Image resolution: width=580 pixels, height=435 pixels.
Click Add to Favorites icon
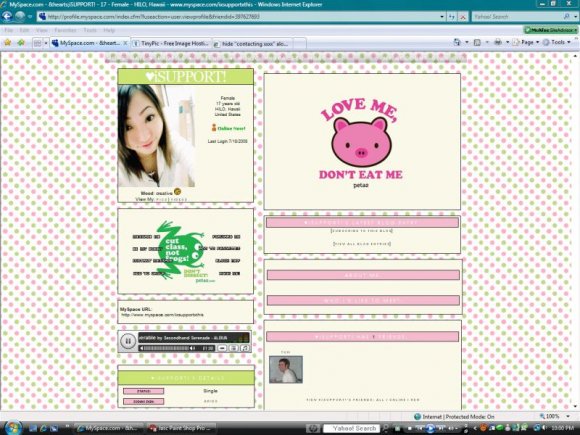pyautogui.click(x=21, y=43)
